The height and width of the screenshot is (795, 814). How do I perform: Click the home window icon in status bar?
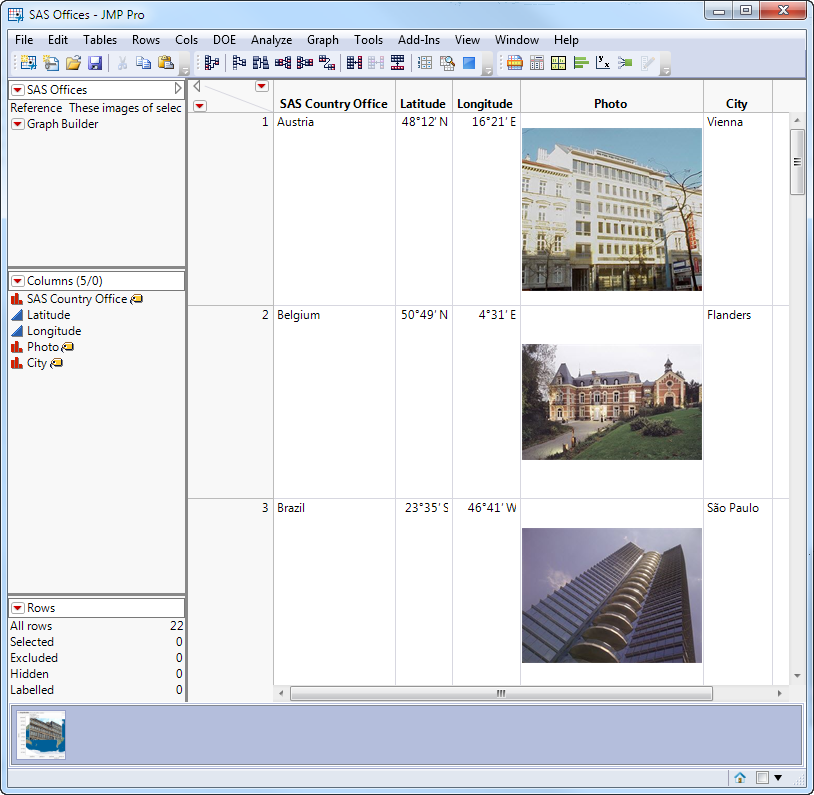click(x=740, y=777)
